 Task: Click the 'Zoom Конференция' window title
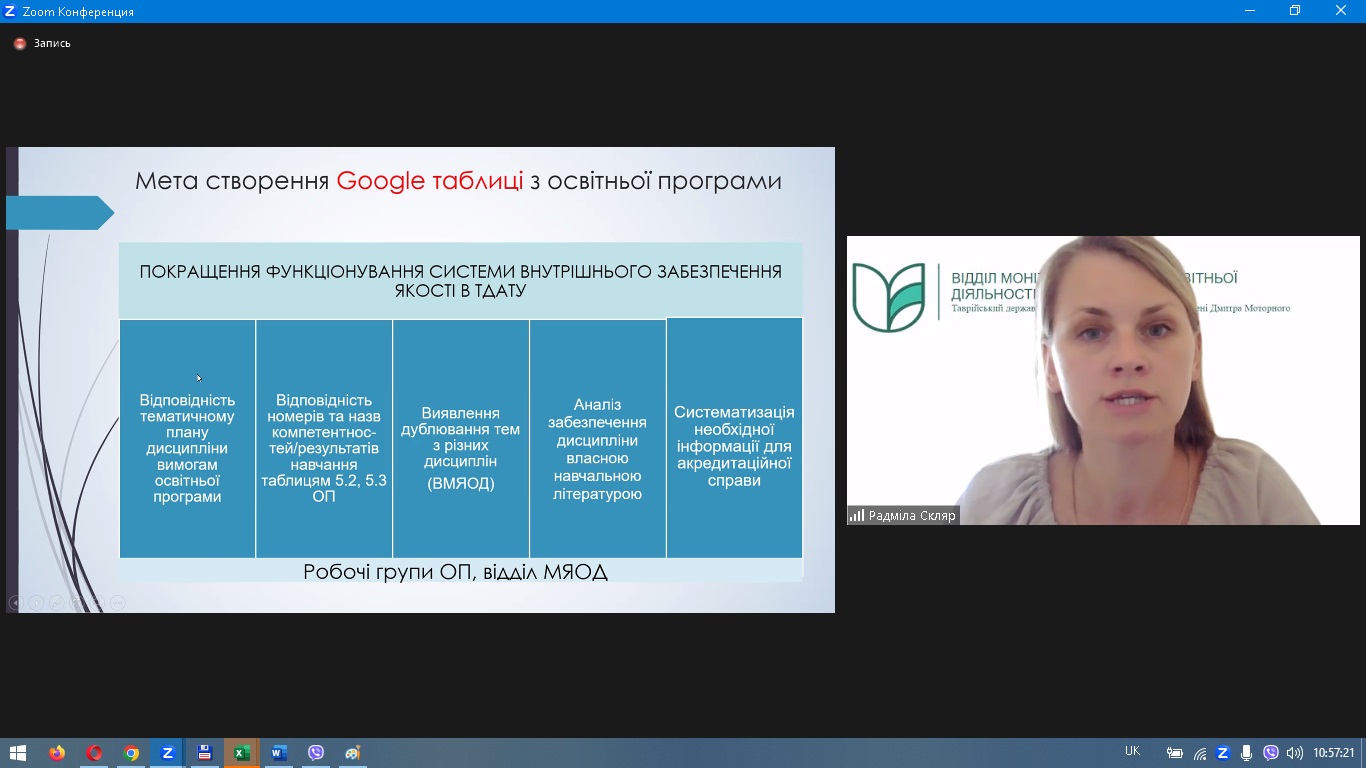[78, 12]
